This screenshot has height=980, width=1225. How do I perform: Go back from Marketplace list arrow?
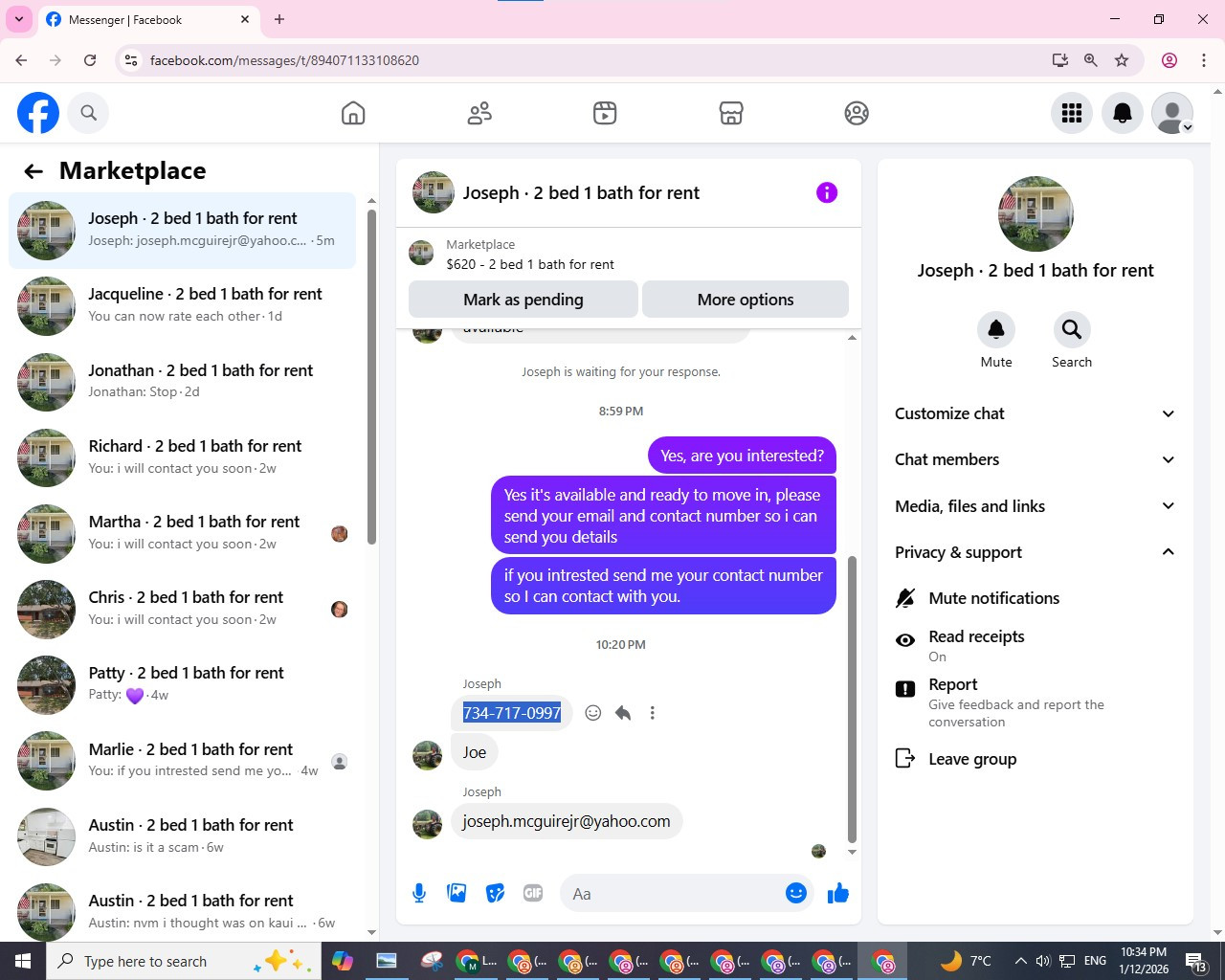coord(33,171)
